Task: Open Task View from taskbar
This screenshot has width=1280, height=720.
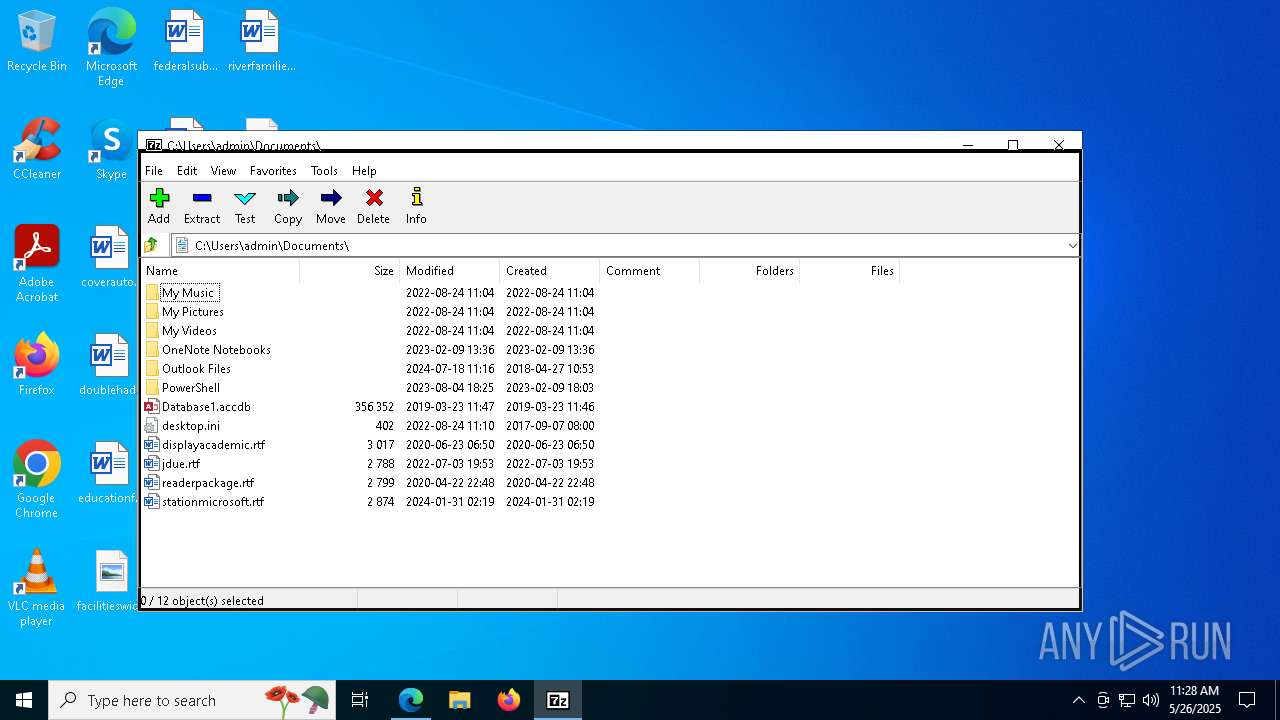Action: [x=360, y=700]
